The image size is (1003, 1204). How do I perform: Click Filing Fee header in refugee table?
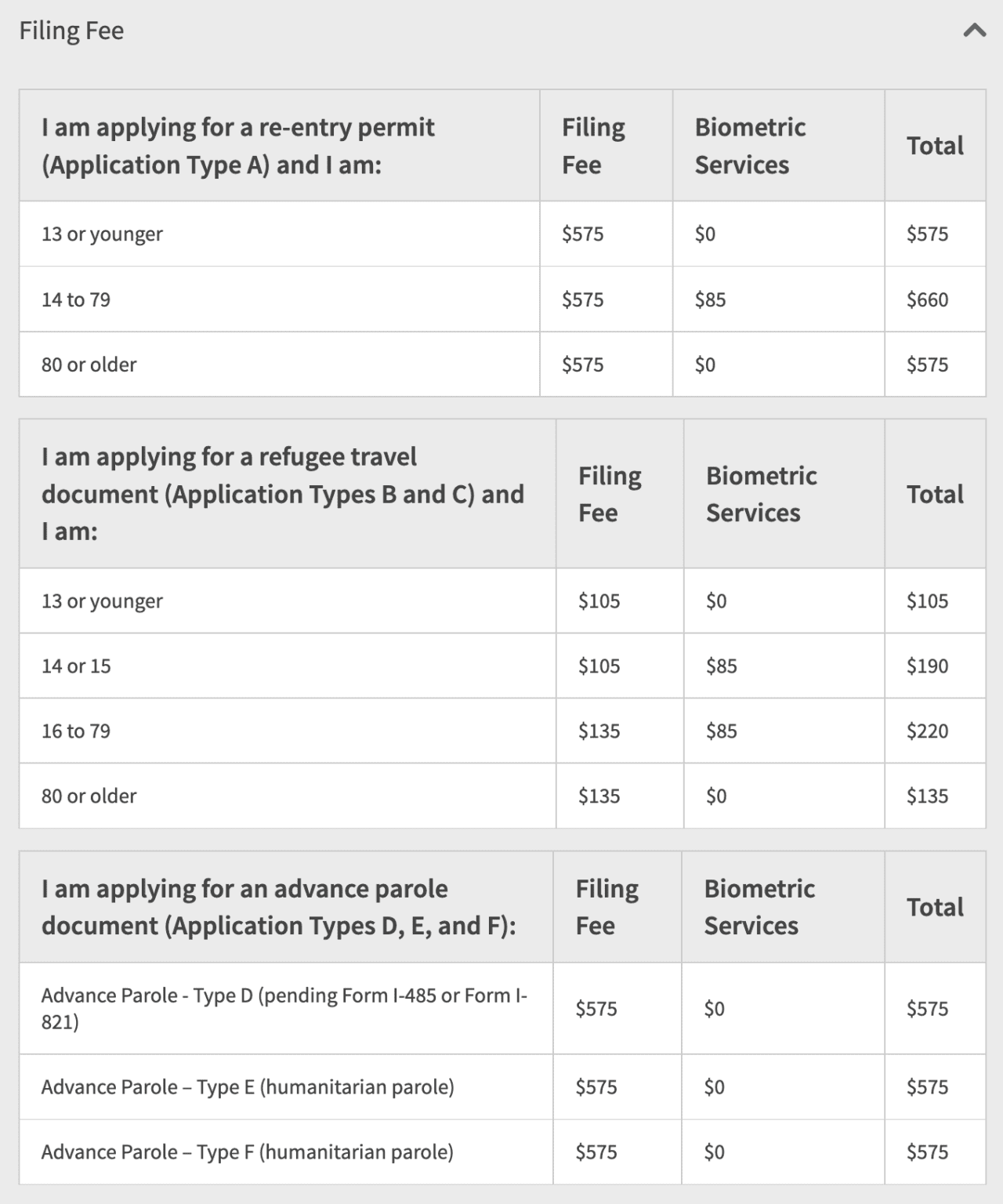610,494
